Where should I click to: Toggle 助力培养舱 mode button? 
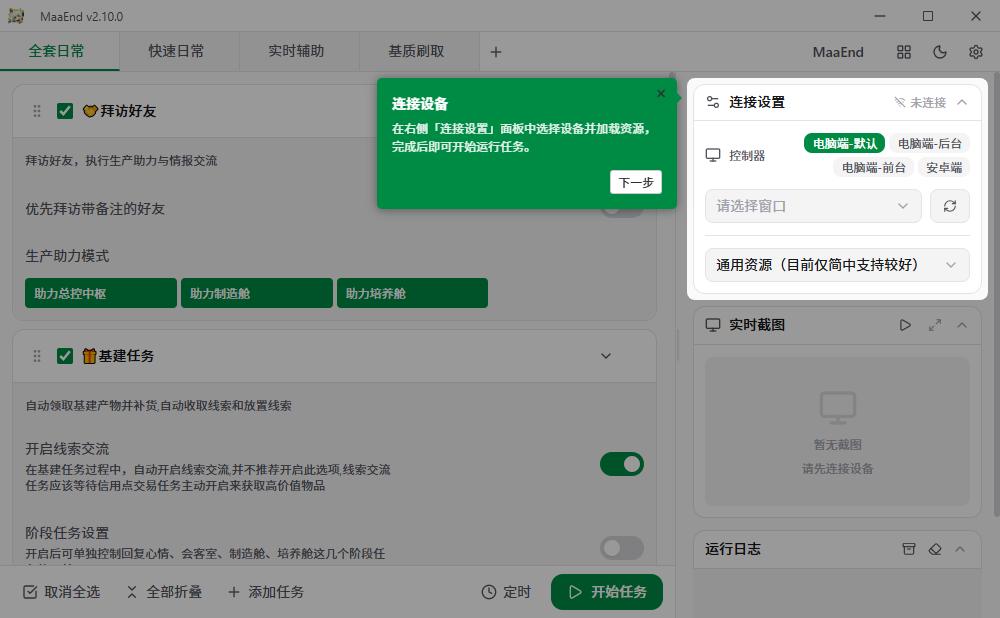(413, 293)
